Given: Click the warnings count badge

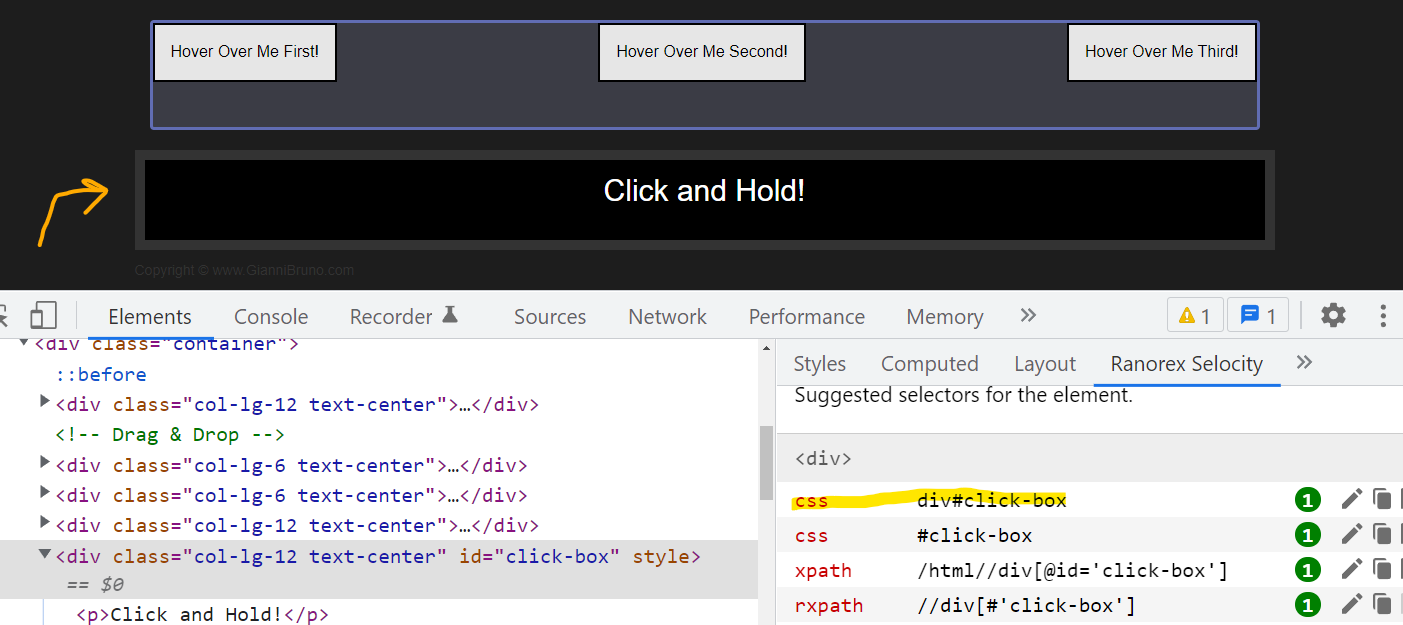Looking at the screenshot, I should coord(1195,316).
